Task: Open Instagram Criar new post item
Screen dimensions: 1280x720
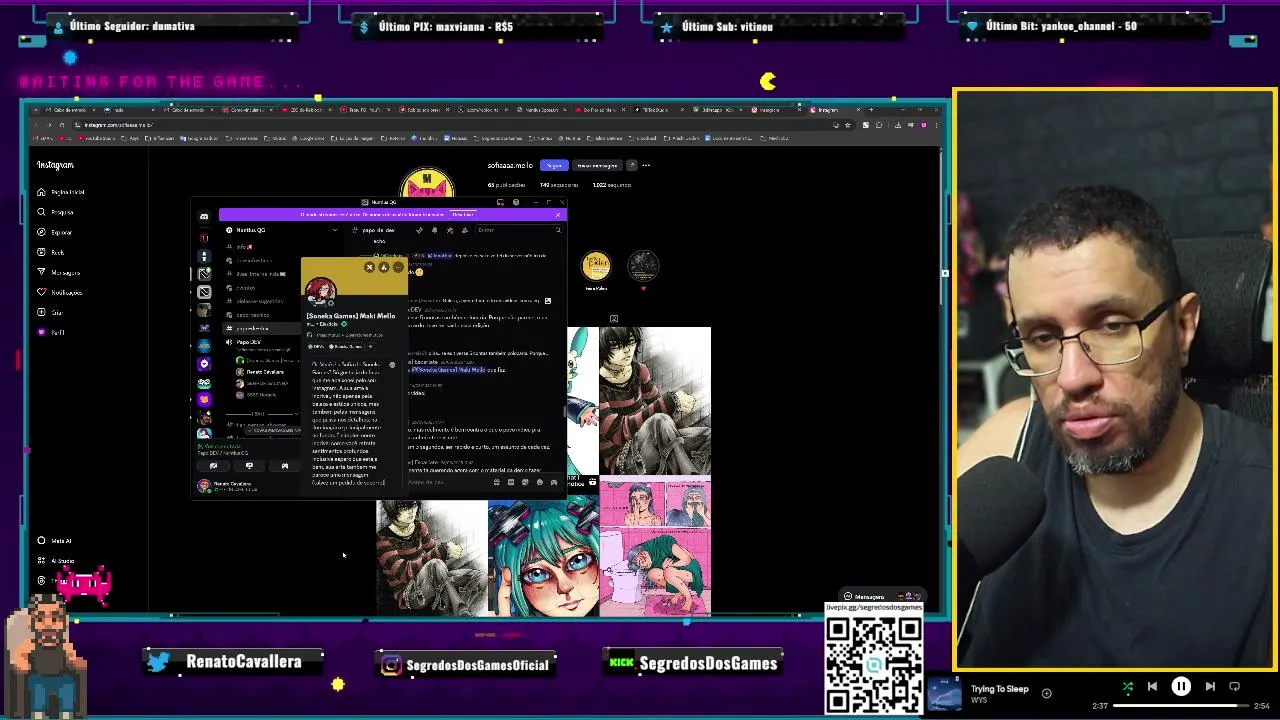Action: pos(50,312)
